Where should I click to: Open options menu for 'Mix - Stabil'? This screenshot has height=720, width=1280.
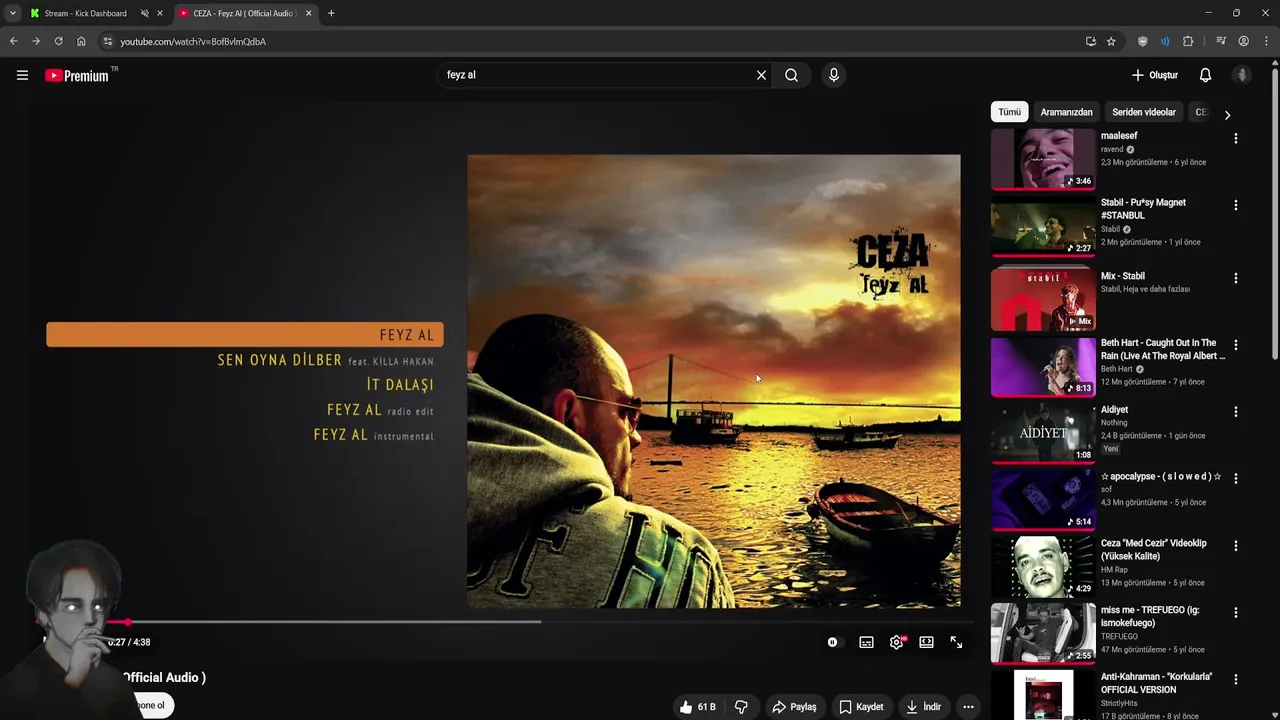(1235, 278)
